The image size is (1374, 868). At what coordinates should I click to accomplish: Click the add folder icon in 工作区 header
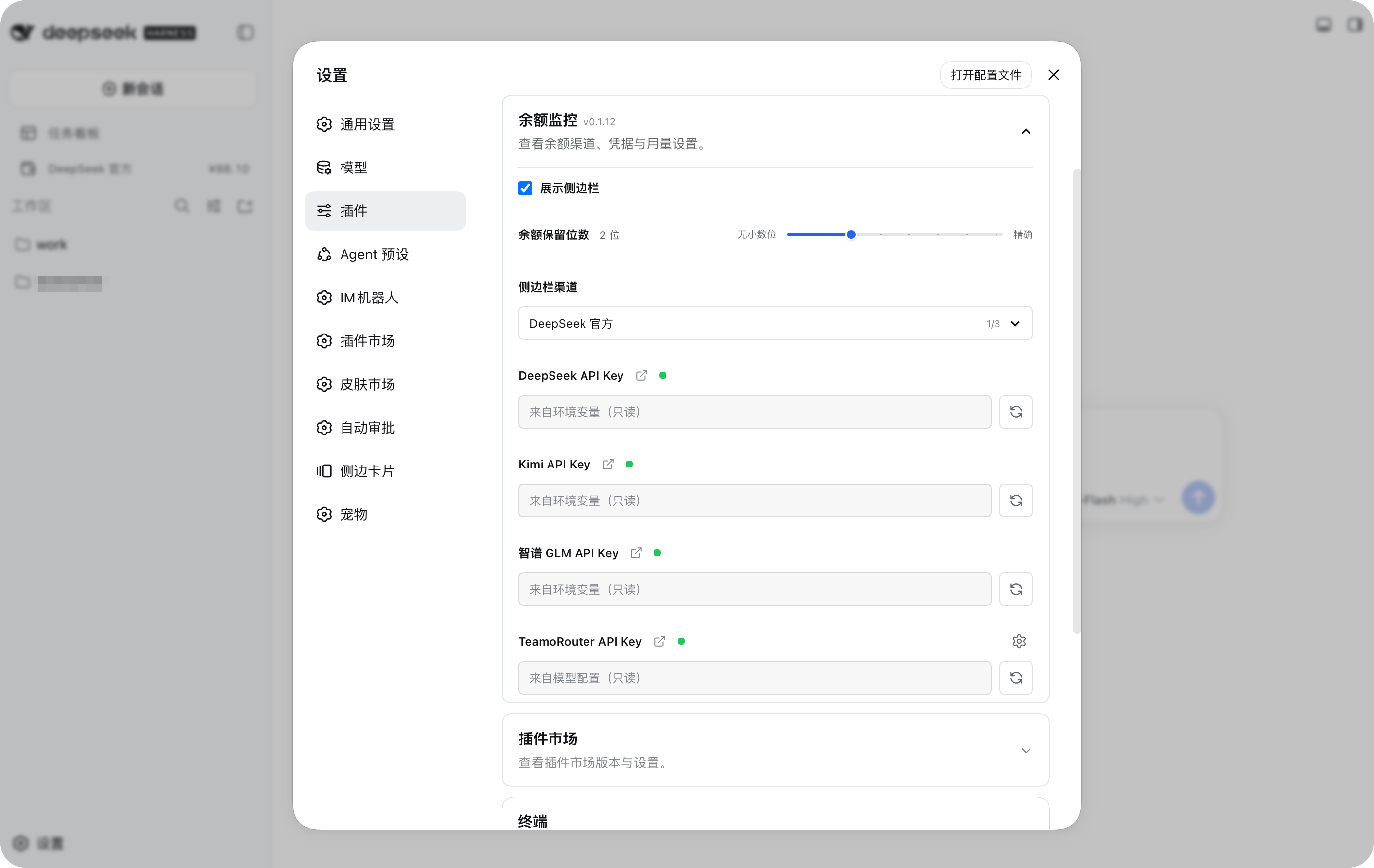point(245,205)
